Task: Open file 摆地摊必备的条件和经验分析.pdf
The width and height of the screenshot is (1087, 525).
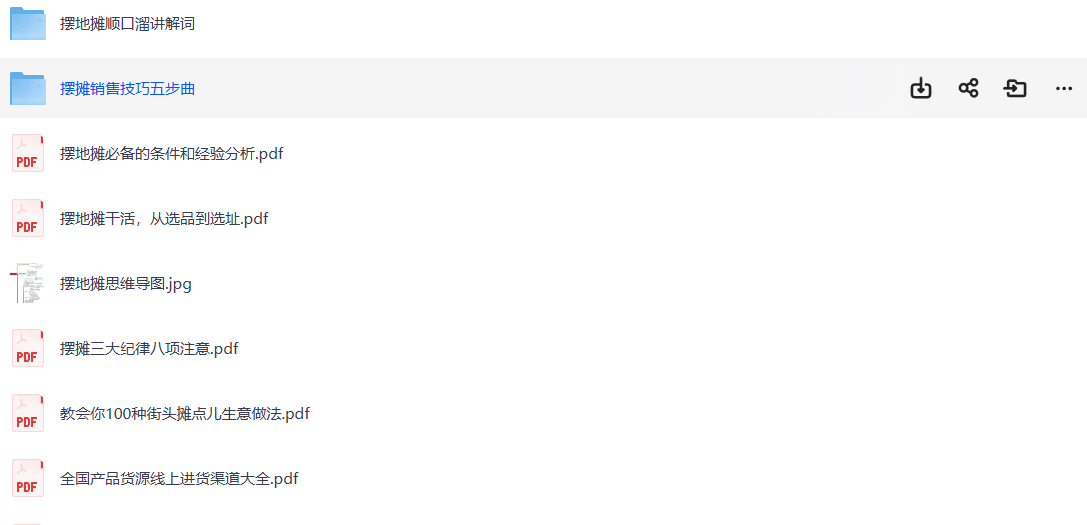Action: (171, 154)
